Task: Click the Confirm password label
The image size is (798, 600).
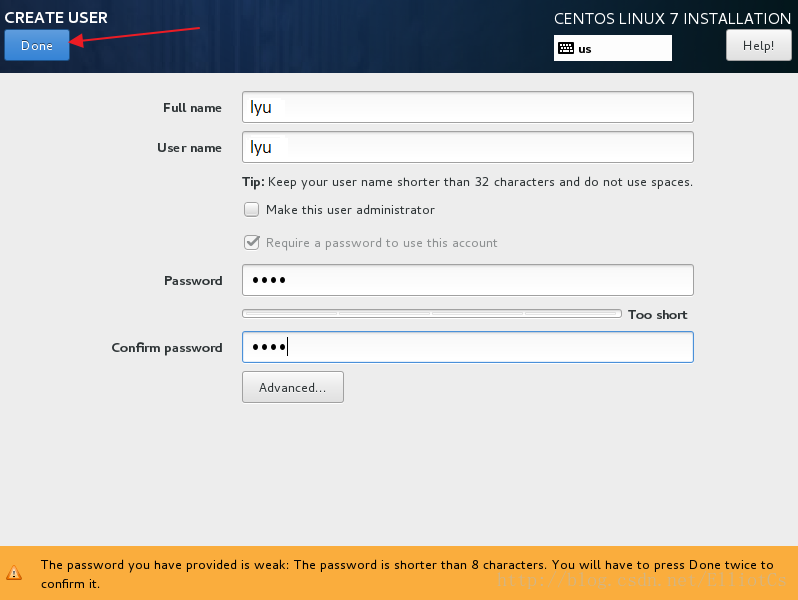Action: 167,348
